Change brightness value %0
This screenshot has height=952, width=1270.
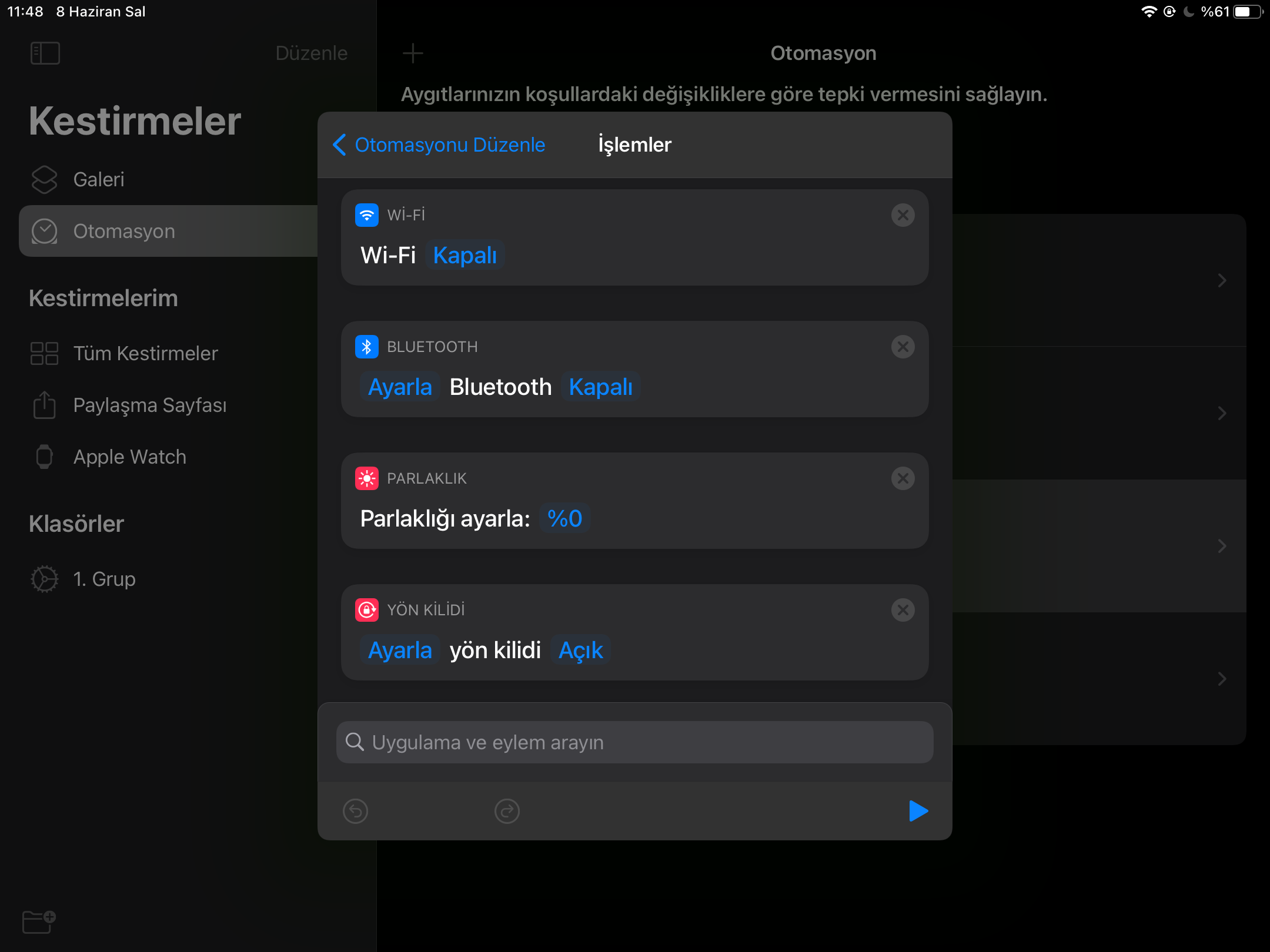(565, 518)
